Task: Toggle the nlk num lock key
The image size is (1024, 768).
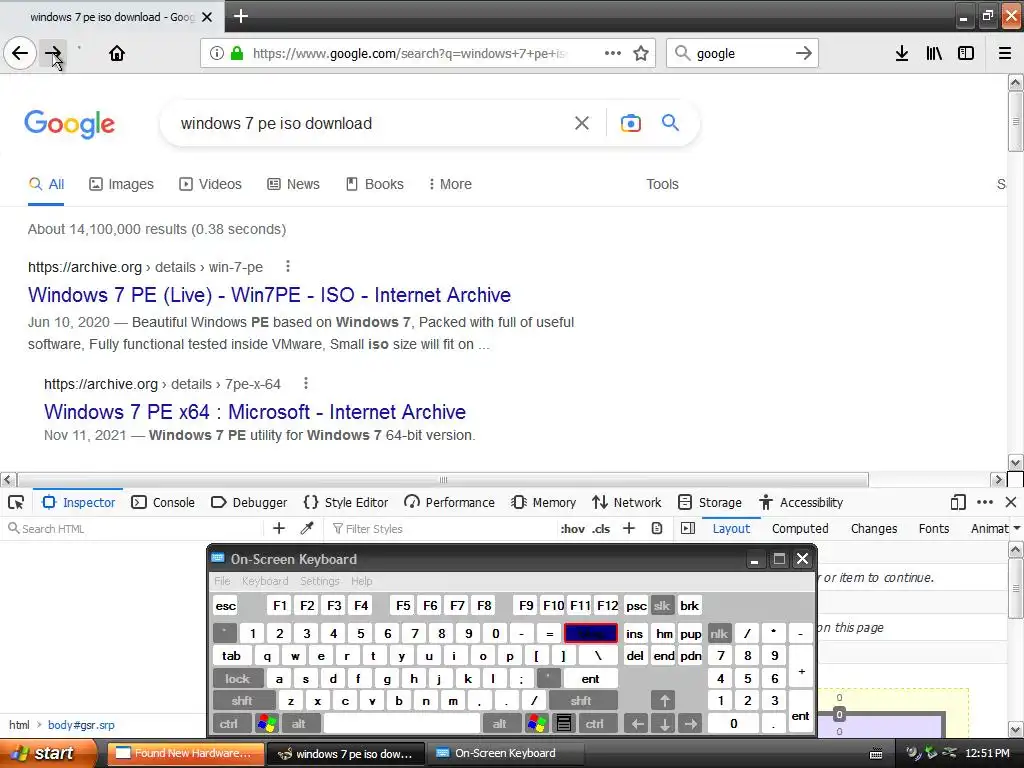Action: pyautogui.click(x=719, y=633)
